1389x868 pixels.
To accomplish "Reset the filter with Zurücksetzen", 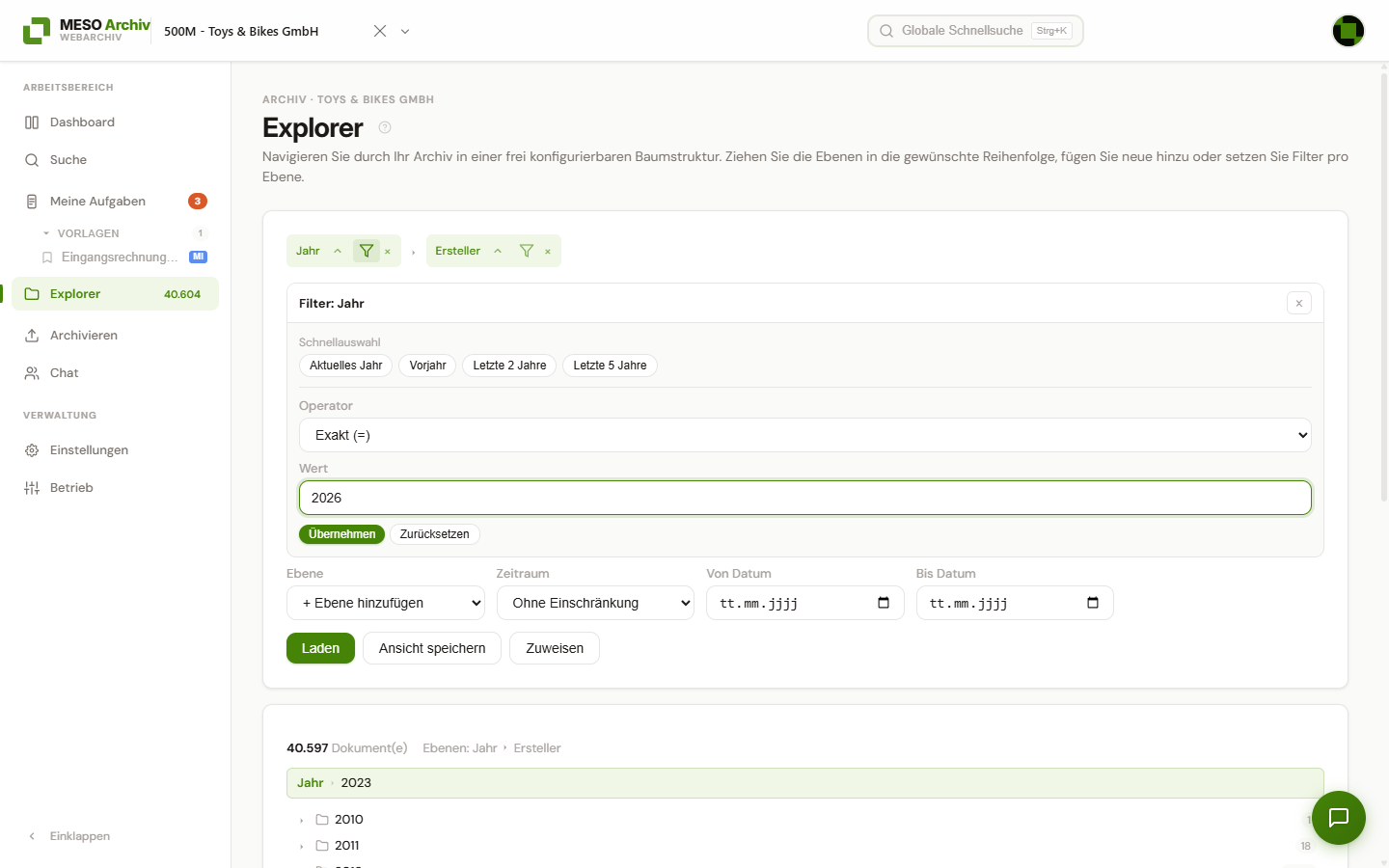I will pyautogui.click(x=435, y=534).
